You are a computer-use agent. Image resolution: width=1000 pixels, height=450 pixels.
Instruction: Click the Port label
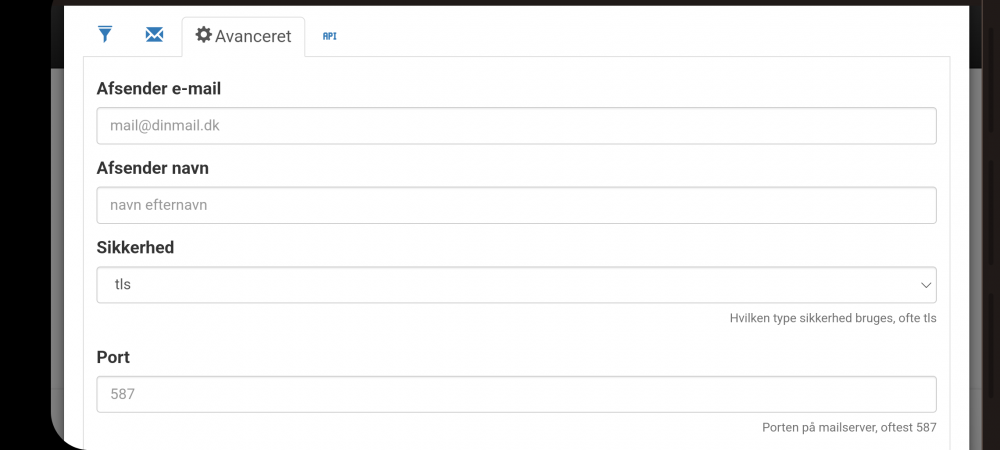(113, 357)
